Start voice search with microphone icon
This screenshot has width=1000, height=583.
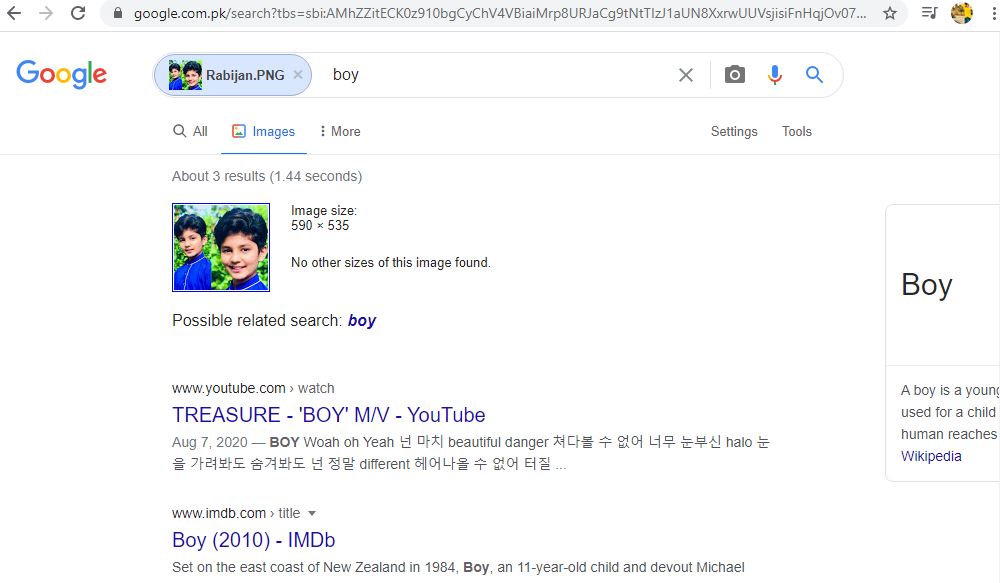pos(774,75)
